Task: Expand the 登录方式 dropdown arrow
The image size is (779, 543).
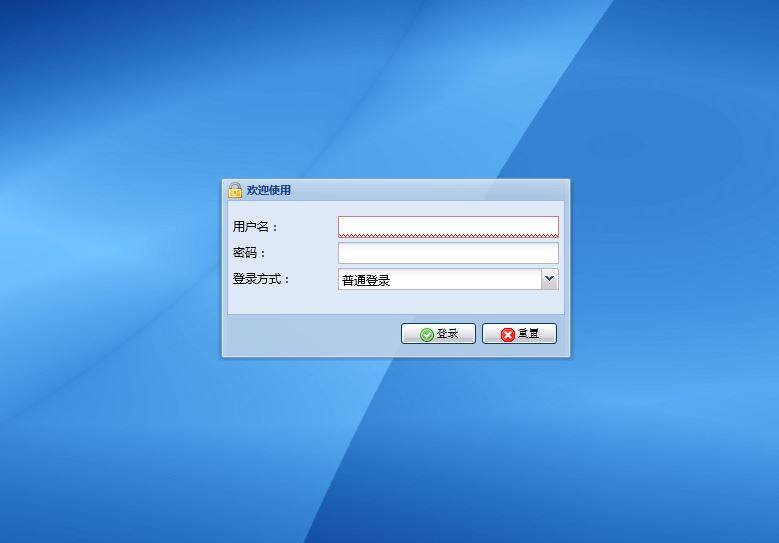Action: pyautogui.click(x=549, y=280)
